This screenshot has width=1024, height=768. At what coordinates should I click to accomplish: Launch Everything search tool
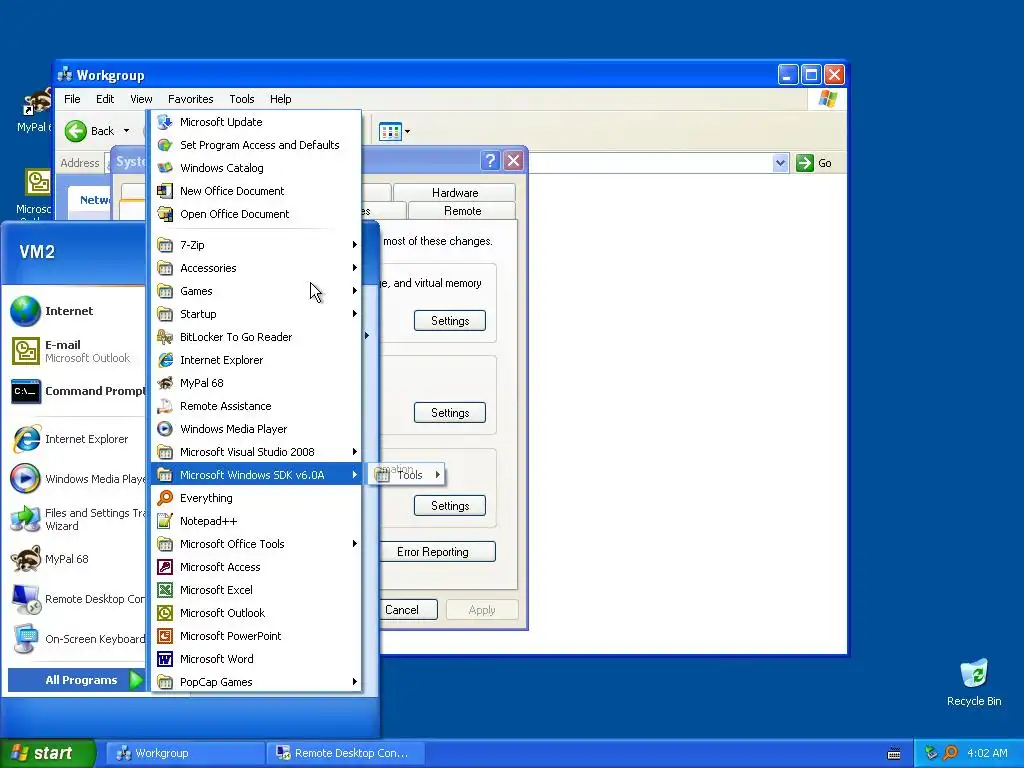coord(256,498)
